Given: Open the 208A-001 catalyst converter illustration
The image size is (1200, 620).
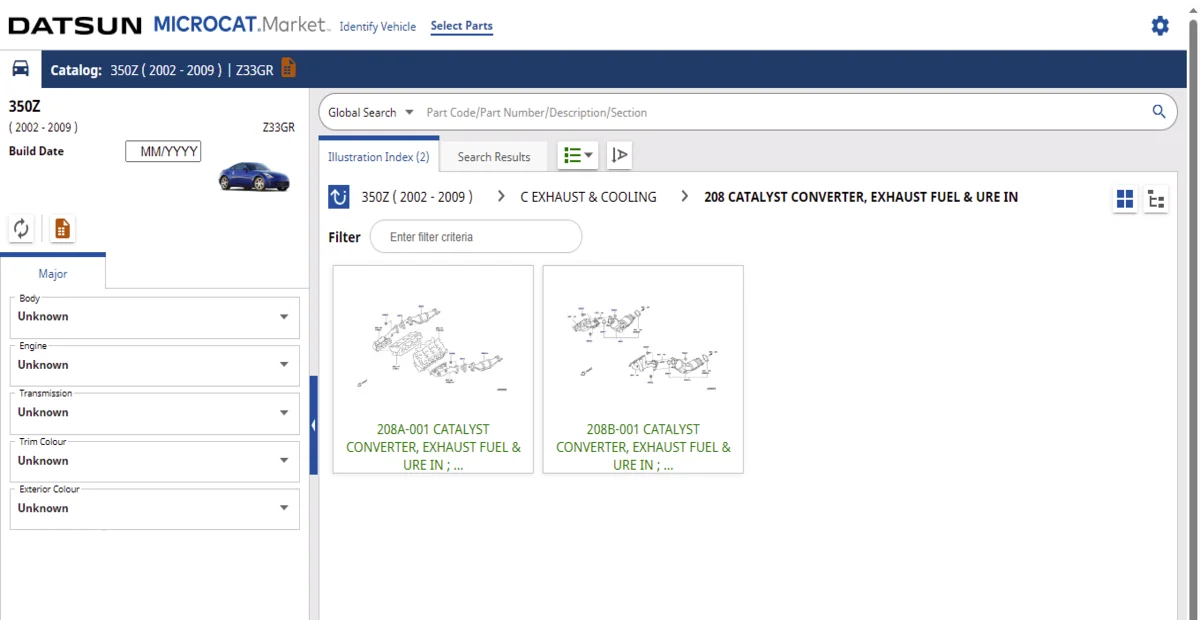Looking at the screenshot, I should [x=433, y=369].
